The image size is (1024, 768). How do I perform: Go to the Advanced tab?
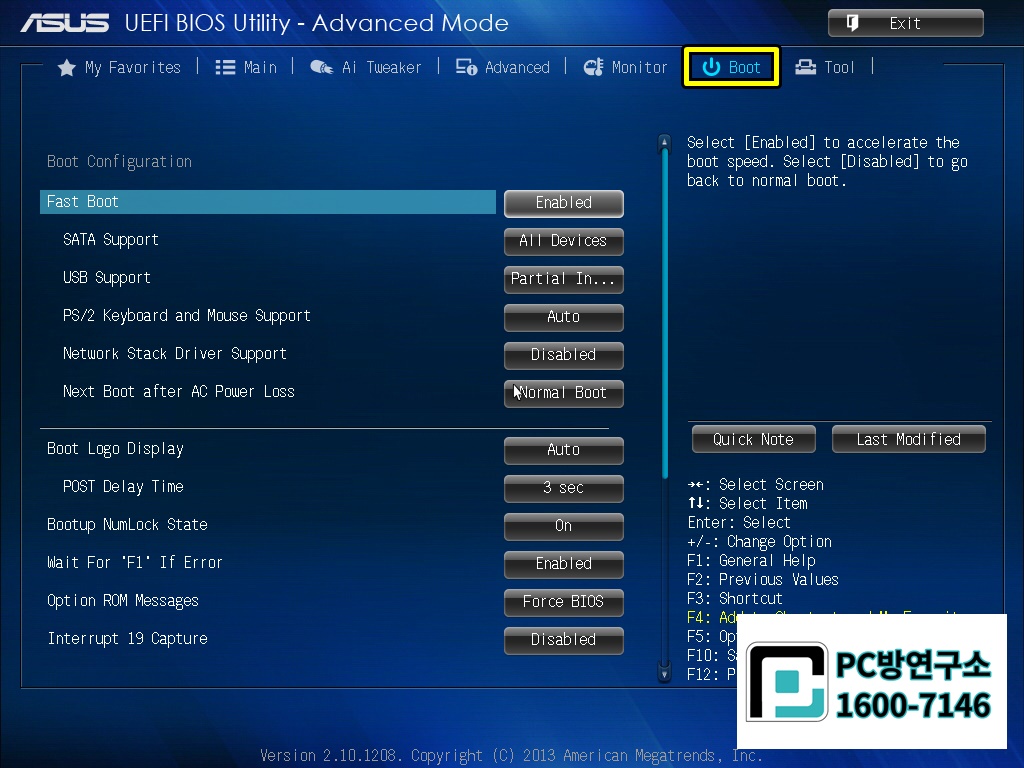pyautogui.click(x=503, y=67)
